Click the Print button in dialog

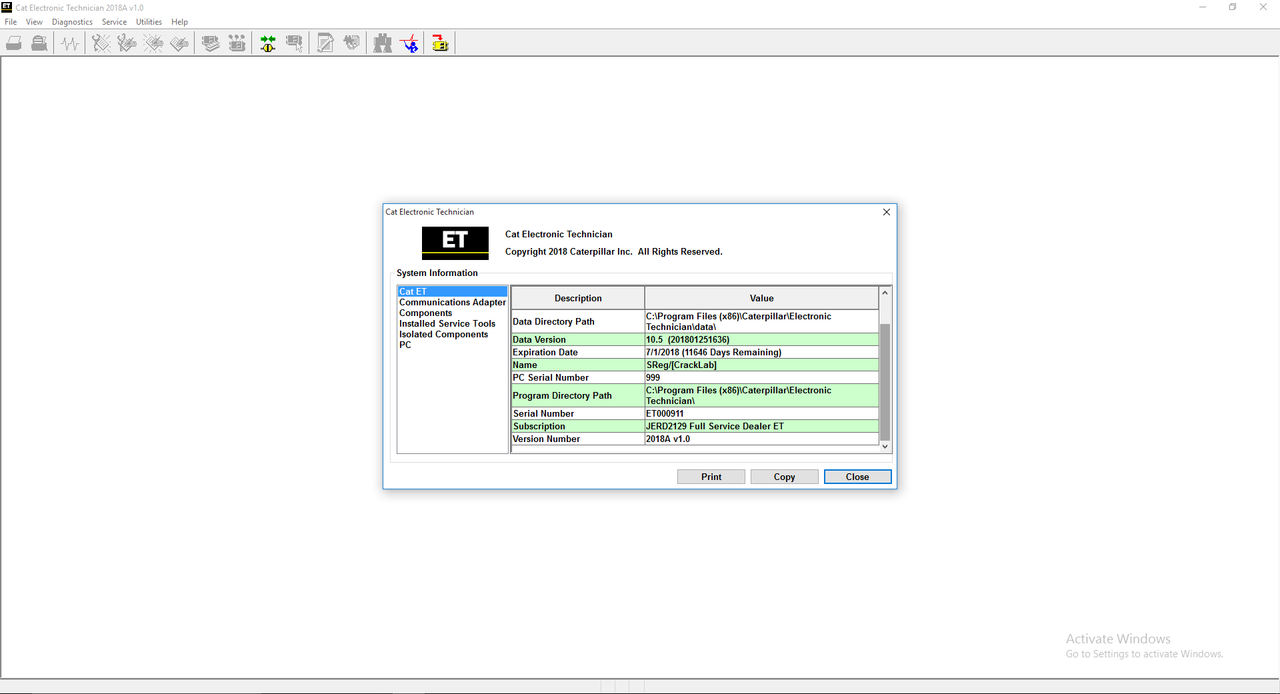(711, 477)
